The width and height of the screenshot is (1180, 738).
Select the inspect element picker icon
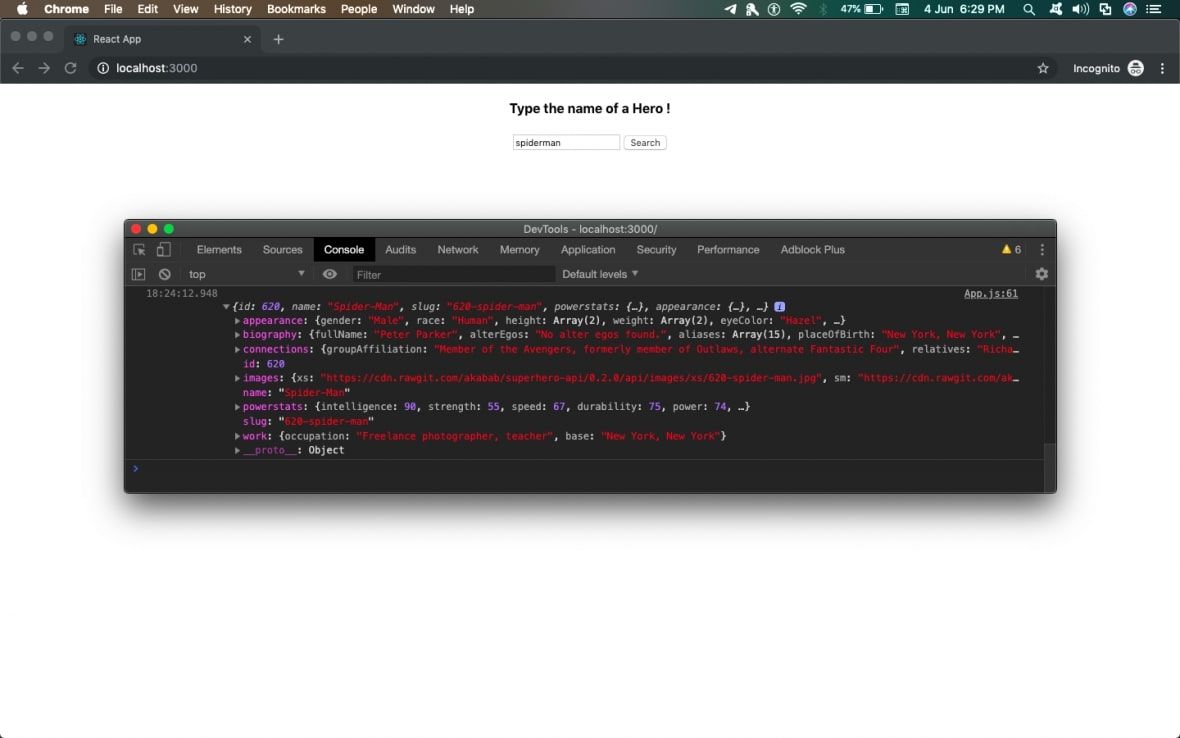[x=139, y=250]
